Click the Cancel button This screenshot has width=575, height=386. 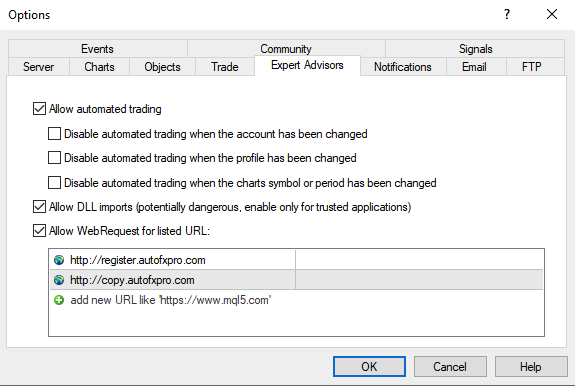450,367
